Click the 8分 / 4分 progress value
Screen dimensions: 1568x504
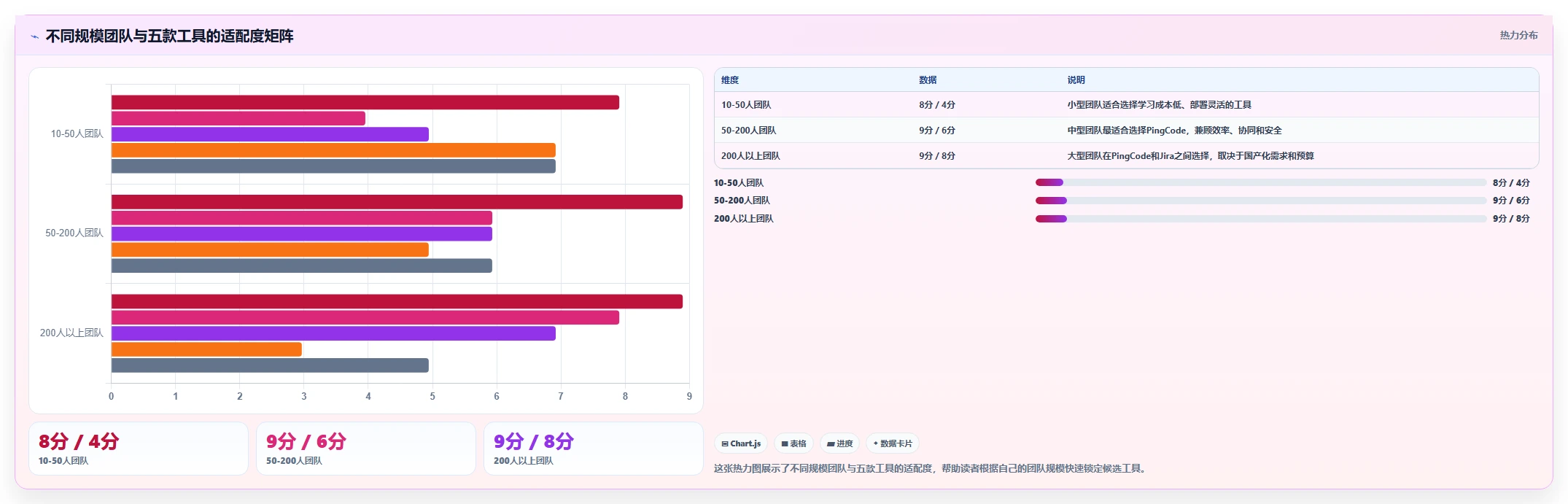(x=1511, y=183)
